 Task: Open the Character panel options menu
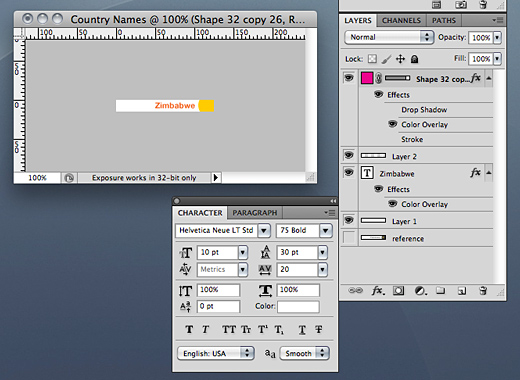(330, 213)
